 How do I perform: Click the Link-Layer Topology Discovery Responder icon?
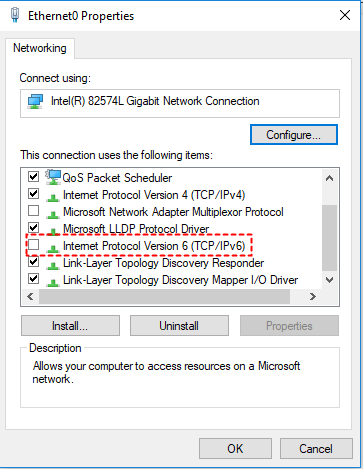(x=53, y=266)
